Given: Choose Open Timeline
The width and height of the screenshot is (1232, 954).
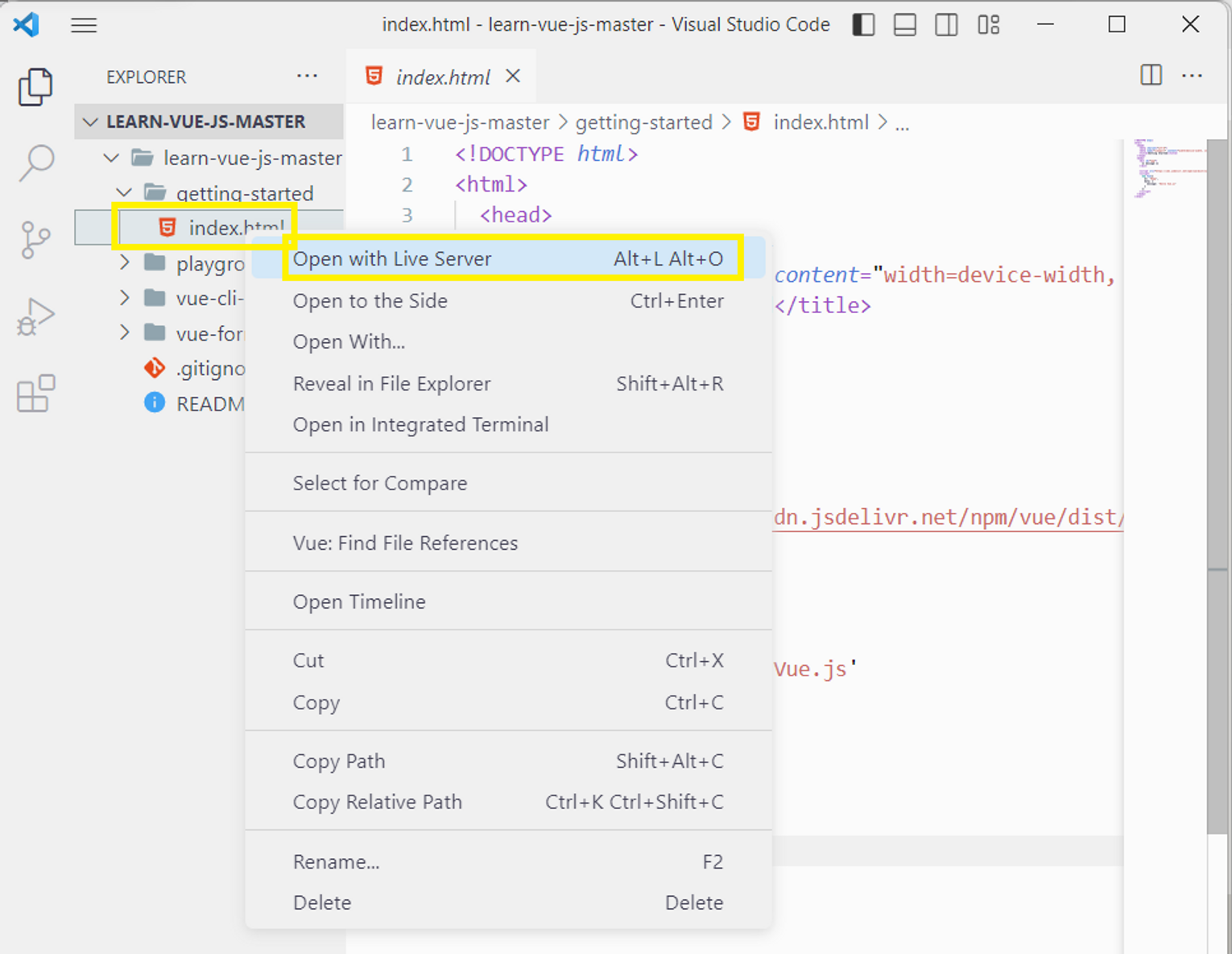Looking at the screenshot, I should pyautogui.click(x=508, y=601).
